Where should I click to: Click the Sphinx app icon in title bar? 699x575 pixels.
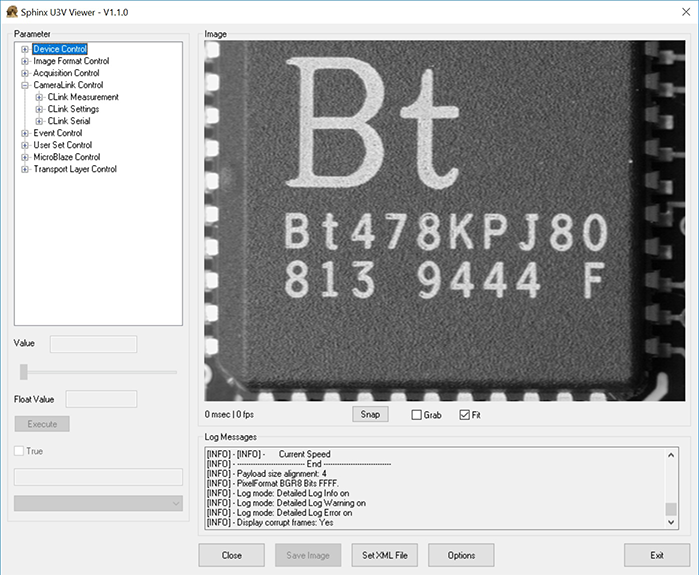pos(13,9)
